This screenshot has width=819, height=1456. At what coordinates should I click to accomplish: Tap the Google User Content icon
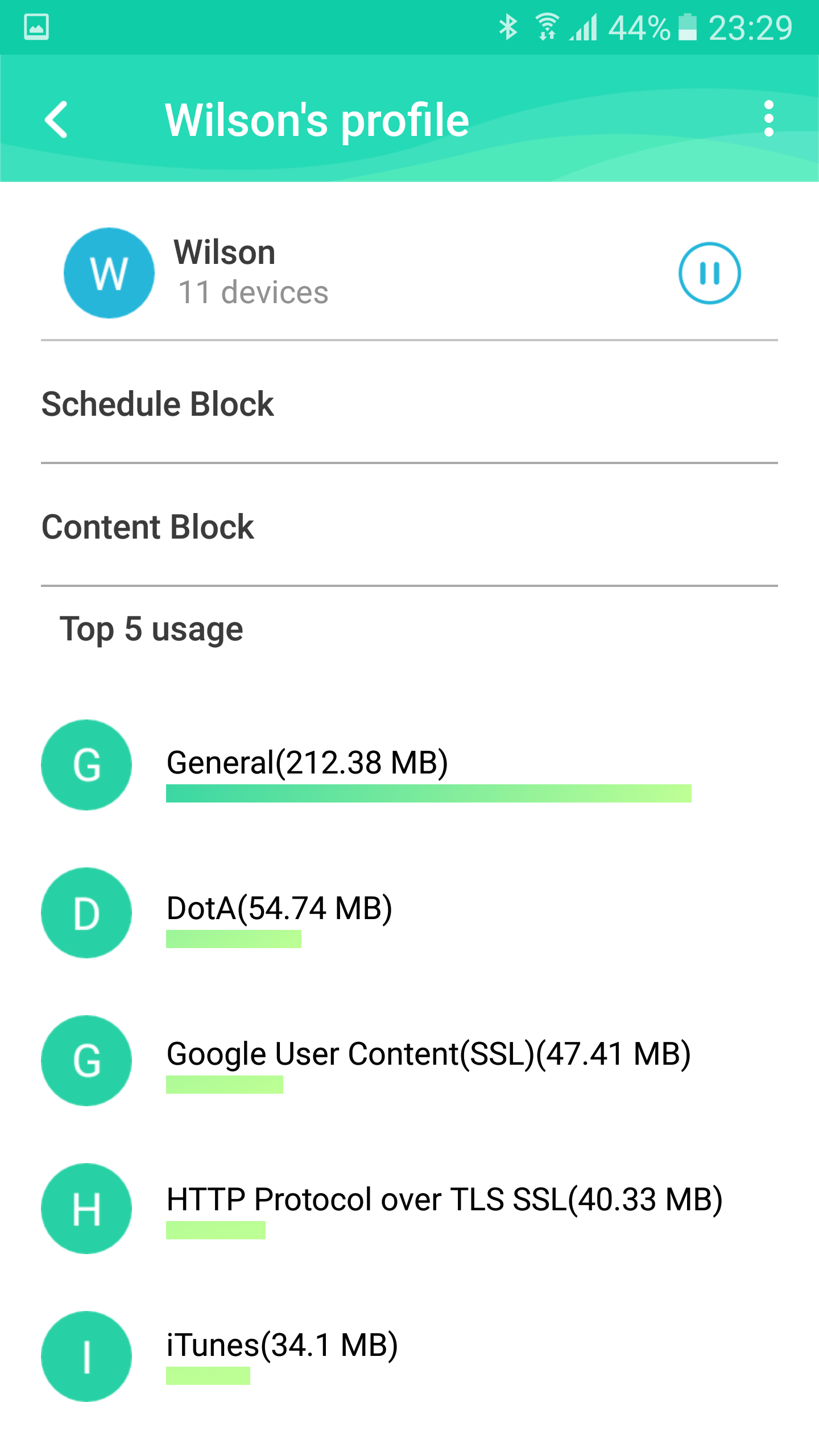(x=86, y=1061)
